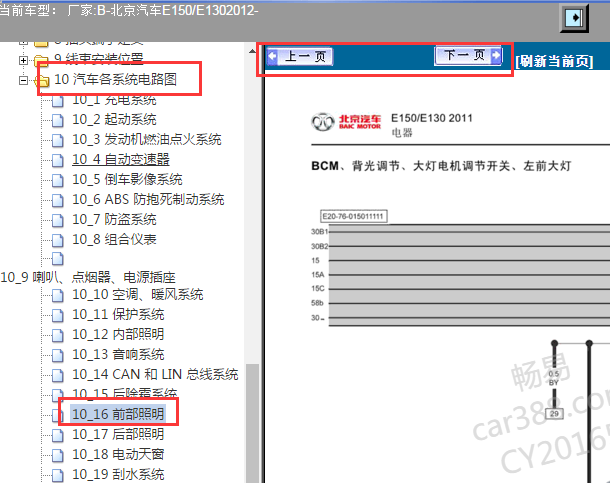Image resolution: width=610 pixels, height=483 pixels.
Task: Click the tree panel vertical scrollbar thumb
Action: [252, 423]
